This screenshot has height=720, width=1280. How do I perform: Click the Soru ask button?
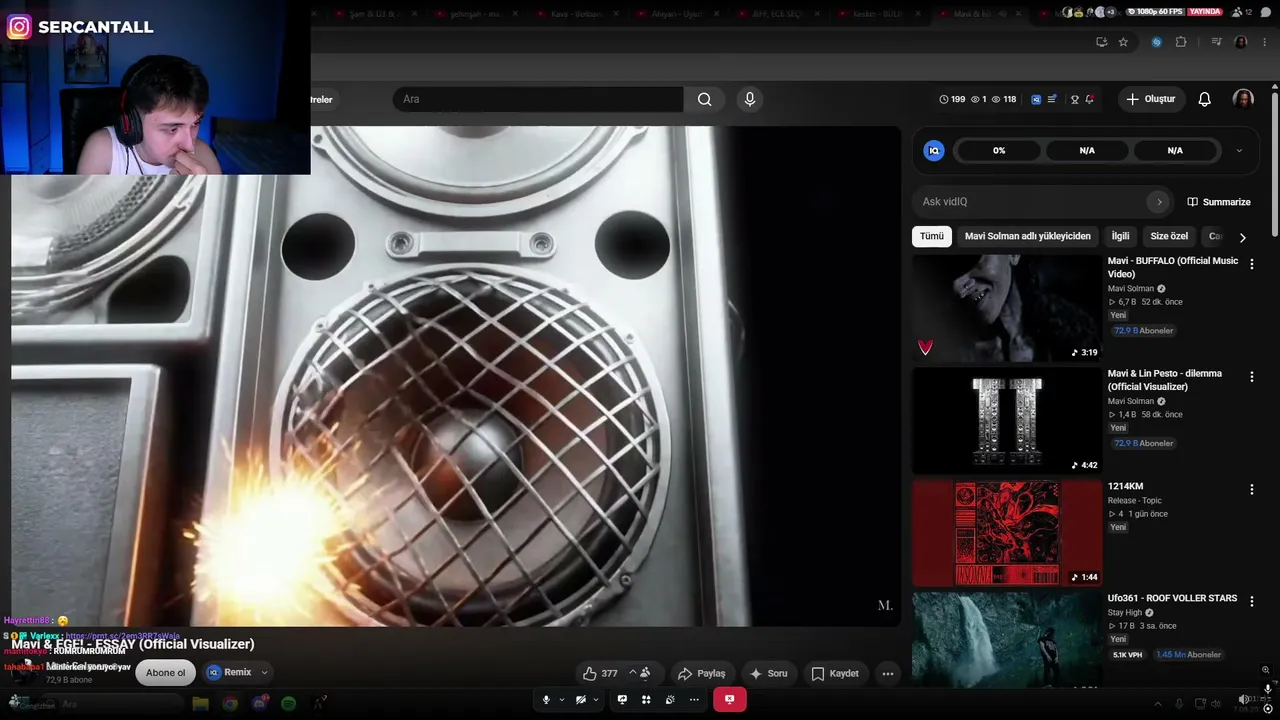pos(769,673)
